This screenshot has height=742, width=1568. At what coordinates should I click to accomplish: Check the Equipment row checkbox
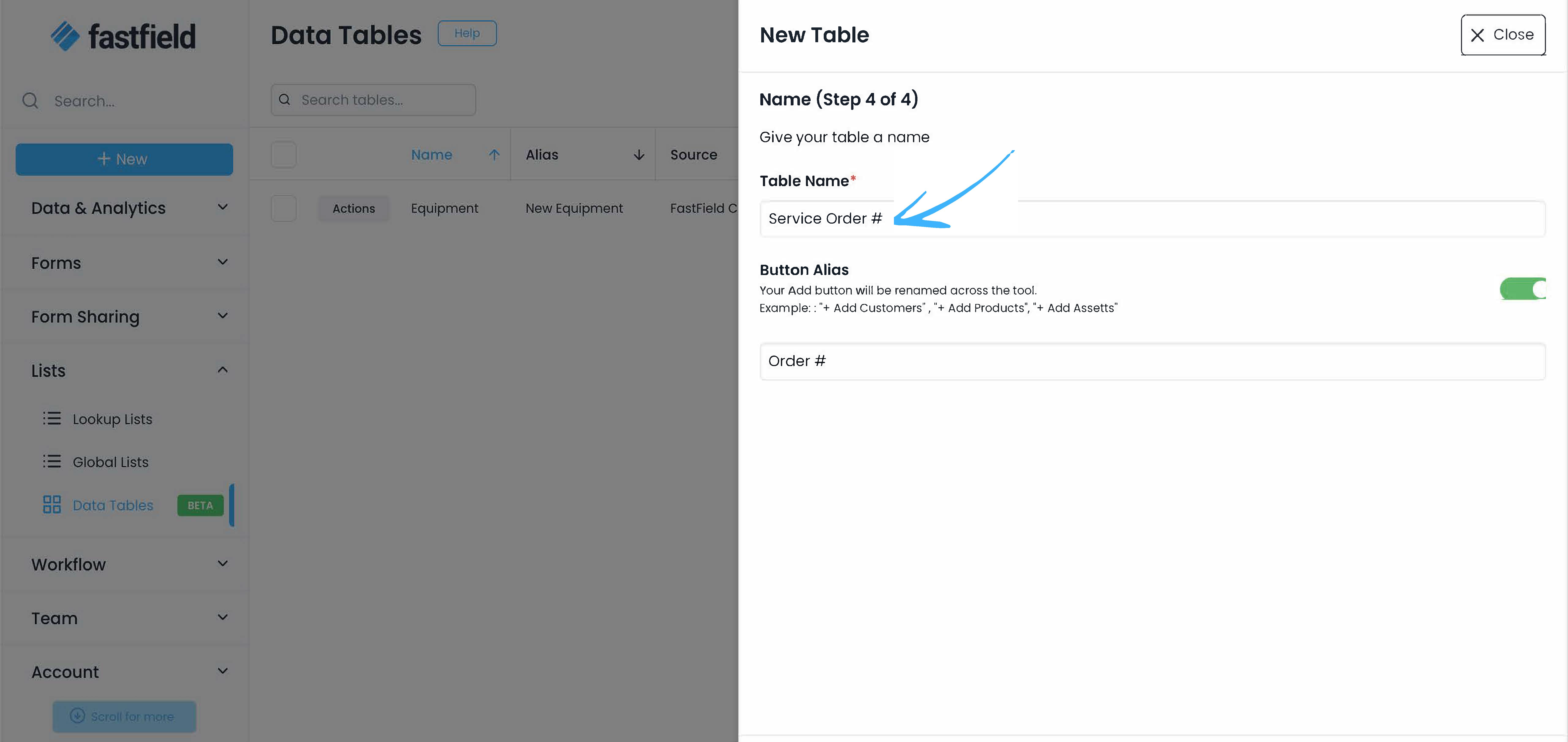(x=284, y=208)
